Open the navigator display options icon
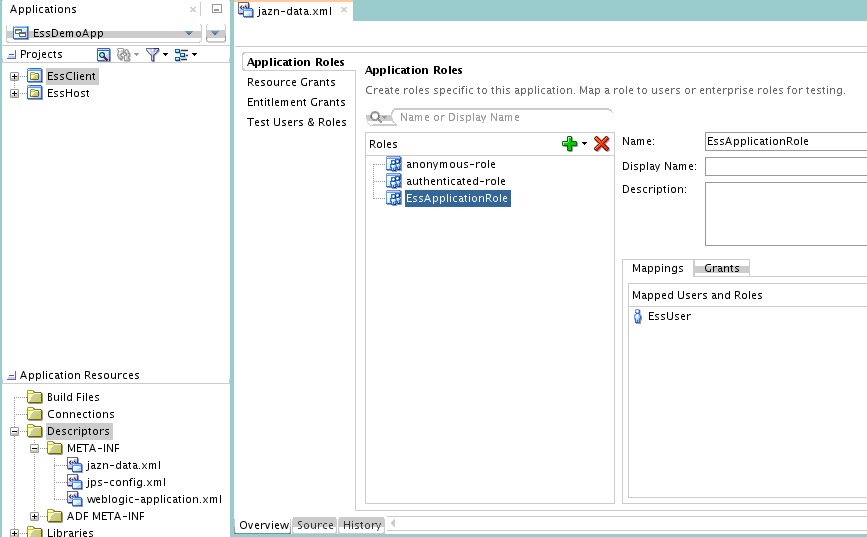This screenshot has width=867, height=537. coord(181,54)
